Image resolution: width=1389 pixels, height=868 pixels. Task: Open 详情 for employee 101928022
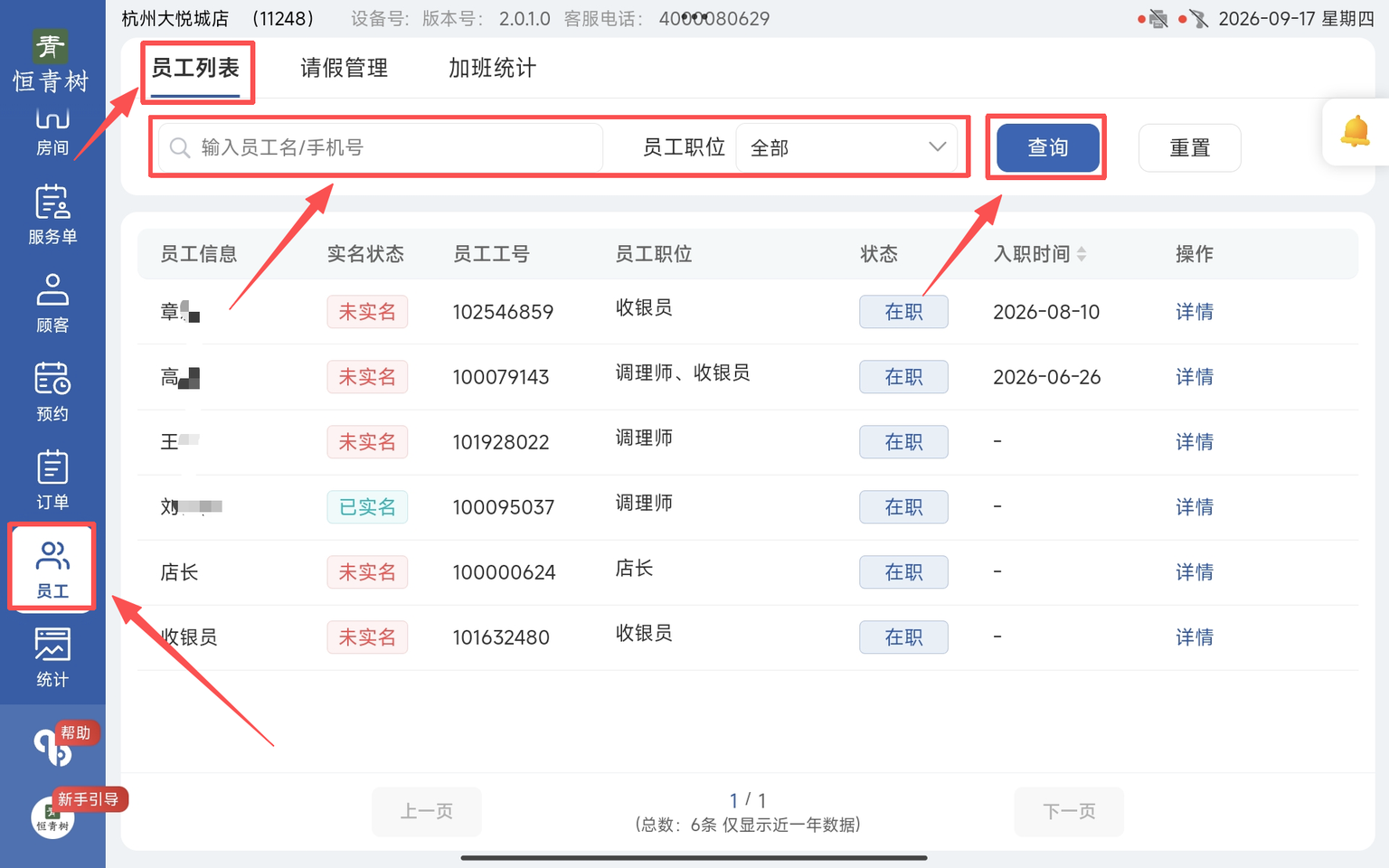tap(1194, 442)
